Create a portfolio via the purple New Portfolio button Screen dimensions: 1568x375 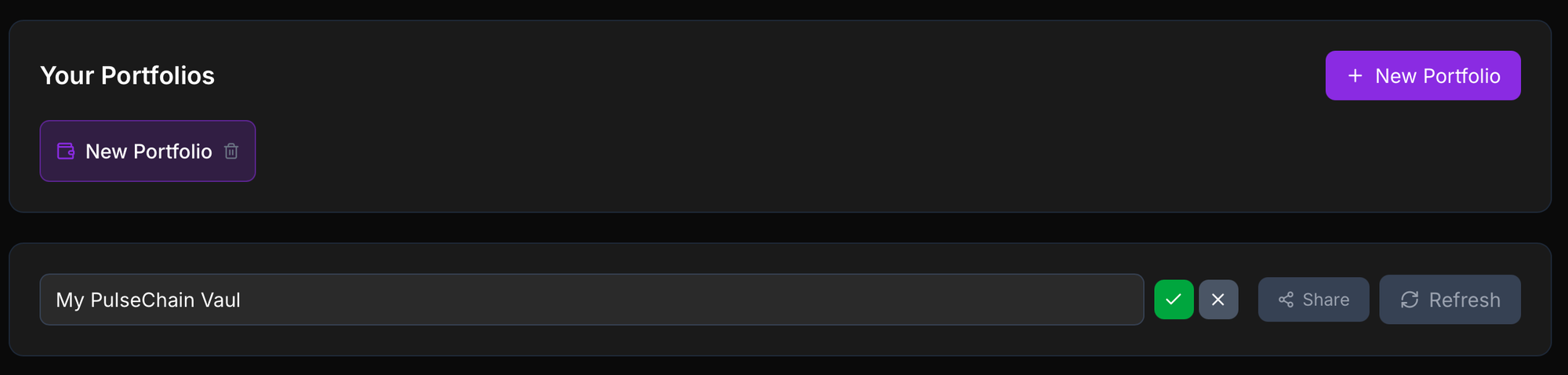(x=1423, y=75)
